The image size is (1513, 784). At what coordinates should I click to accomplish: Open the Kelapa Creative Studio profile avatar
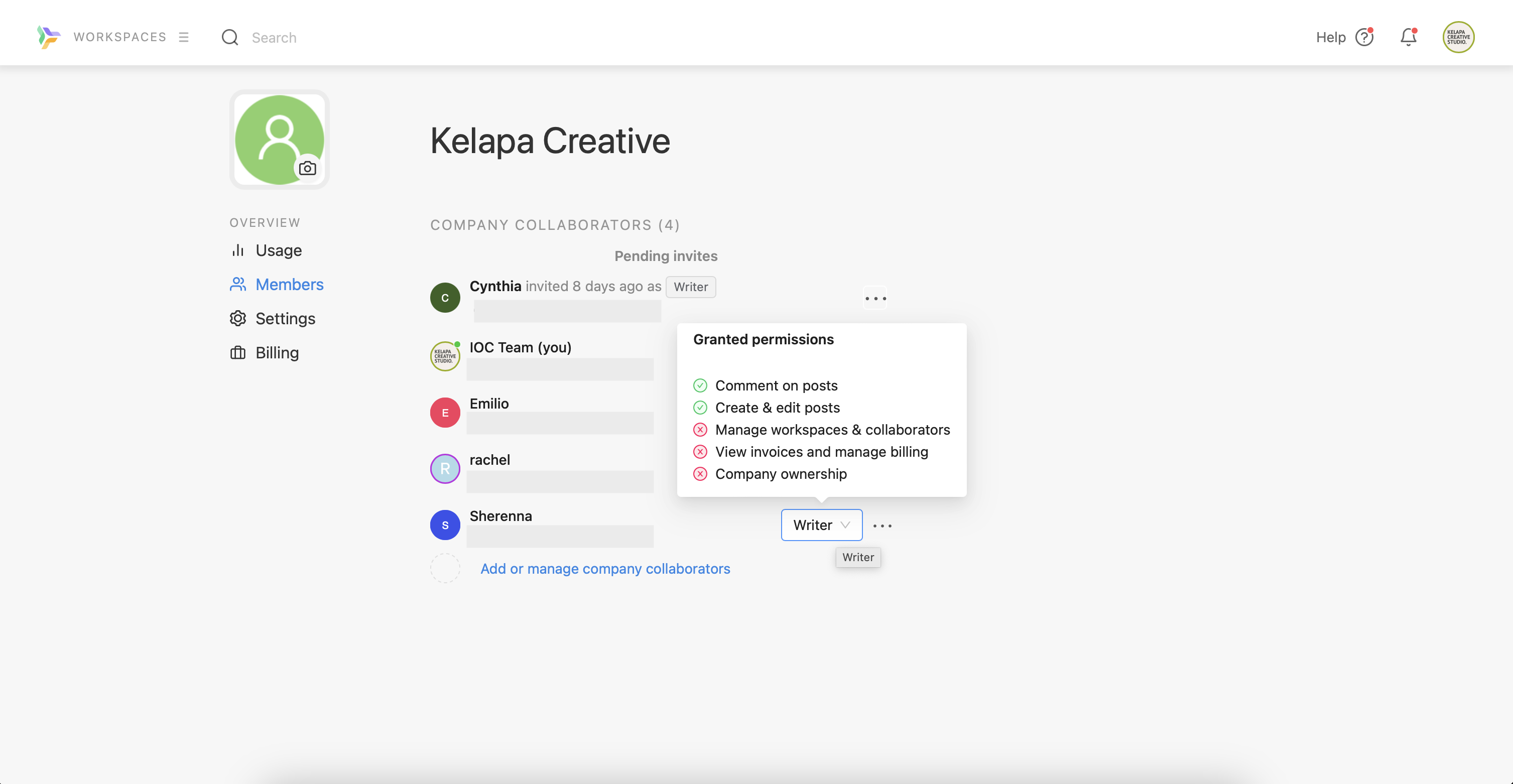(1458, 37)
